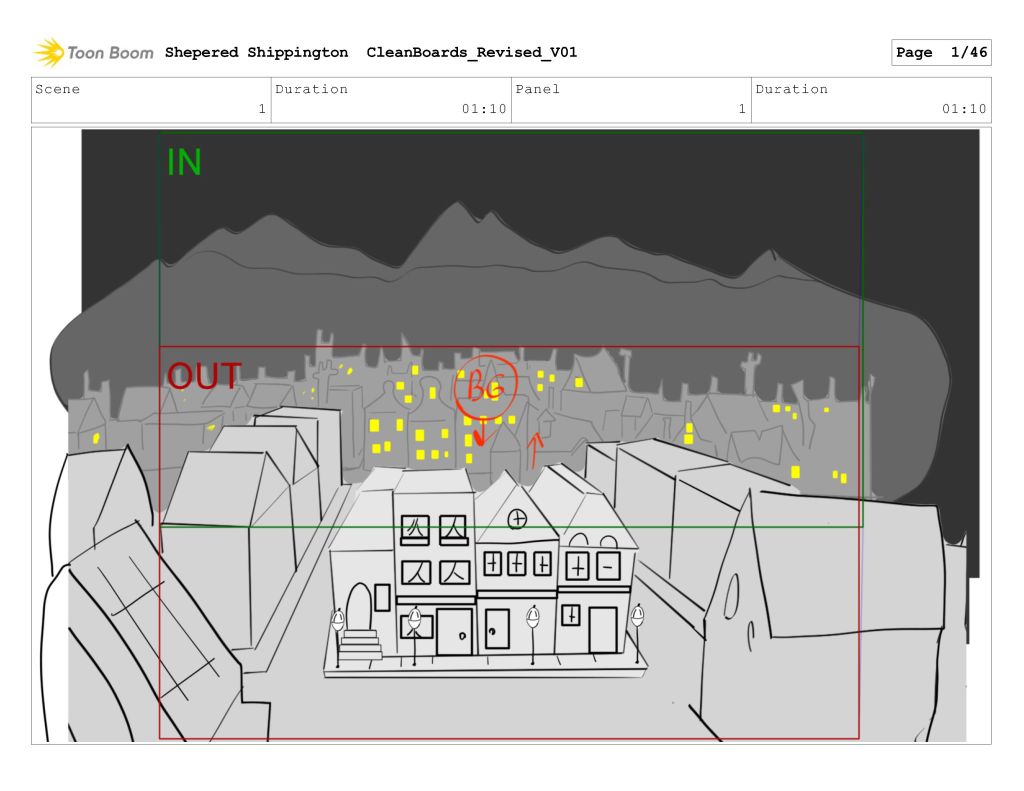Click the CleanBoards_Revised_V01 file name
Screen dimensions: 1024x791
click(471, 53)
